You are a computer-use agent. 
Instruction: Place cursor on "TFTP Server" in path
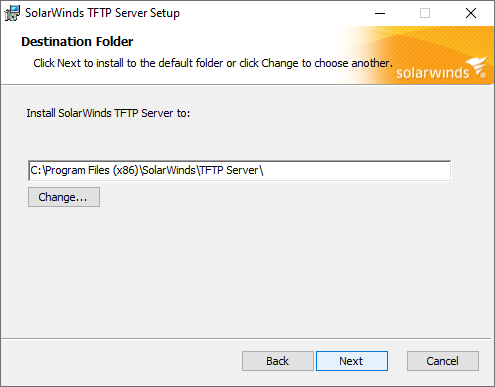click(229, 170)
